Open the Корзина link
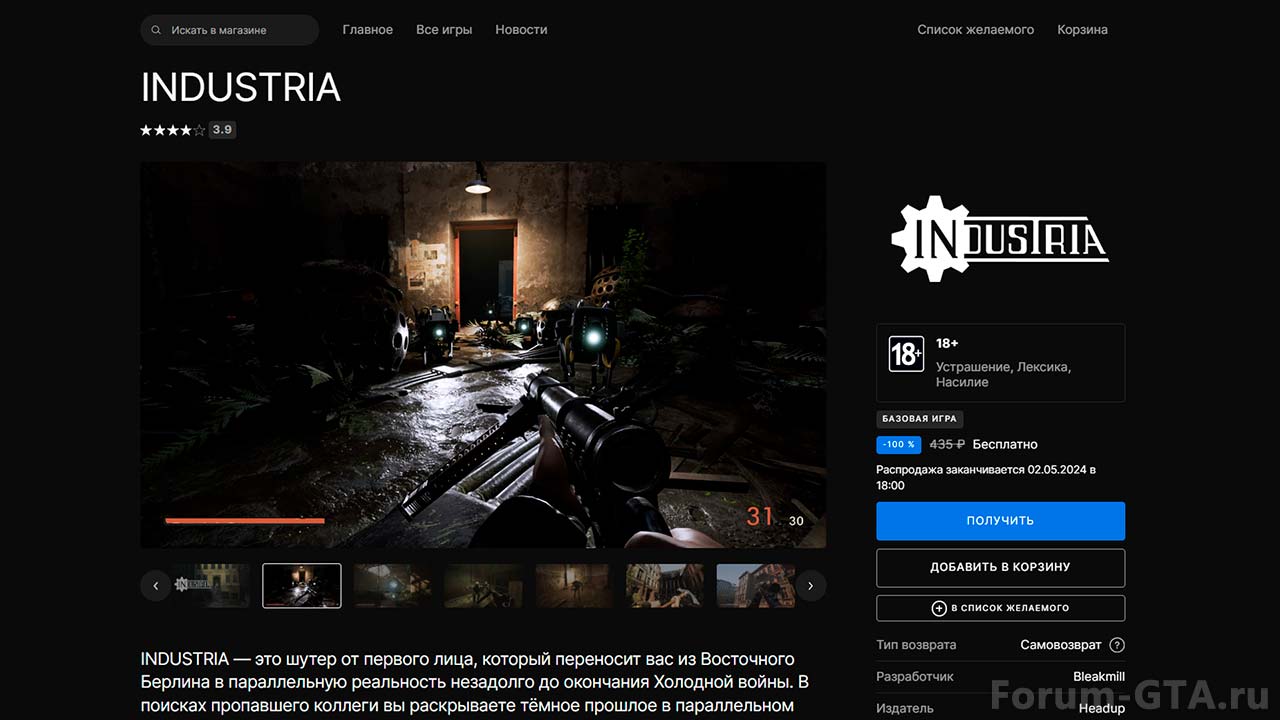 click(1083, 30)
